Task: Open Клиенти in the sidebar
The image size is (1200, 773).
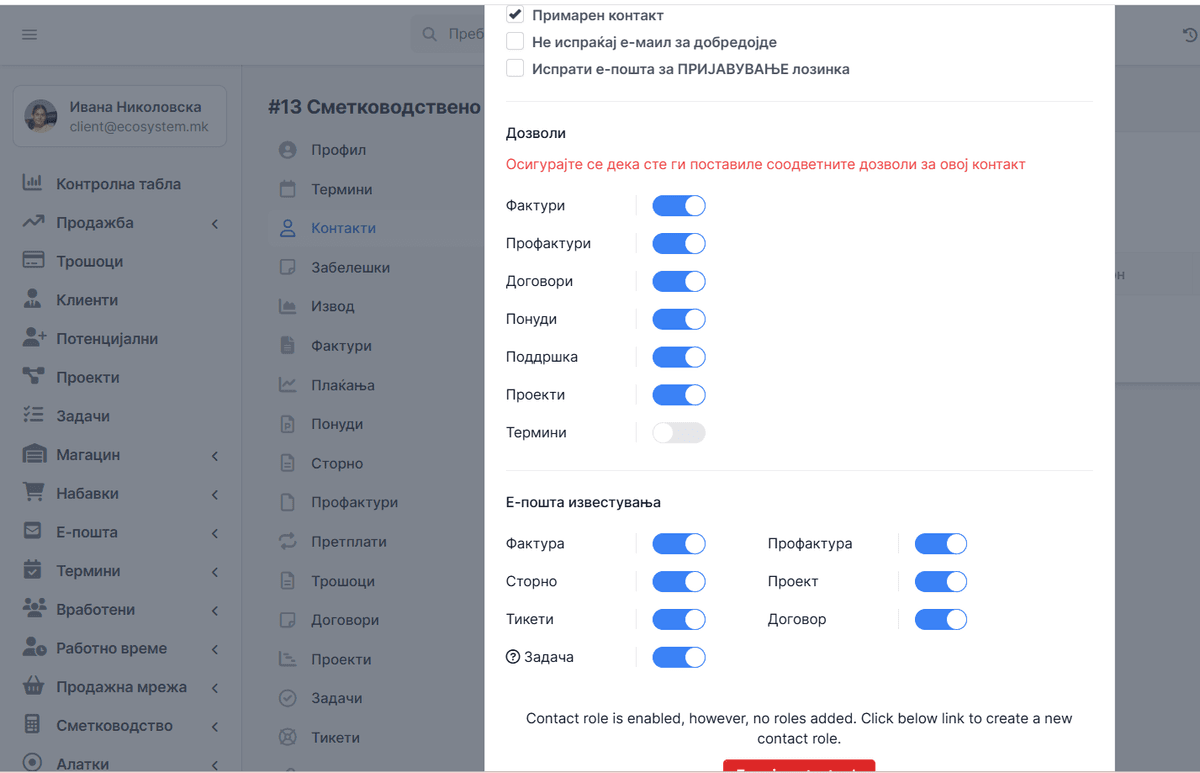Action: click(87, 300)
